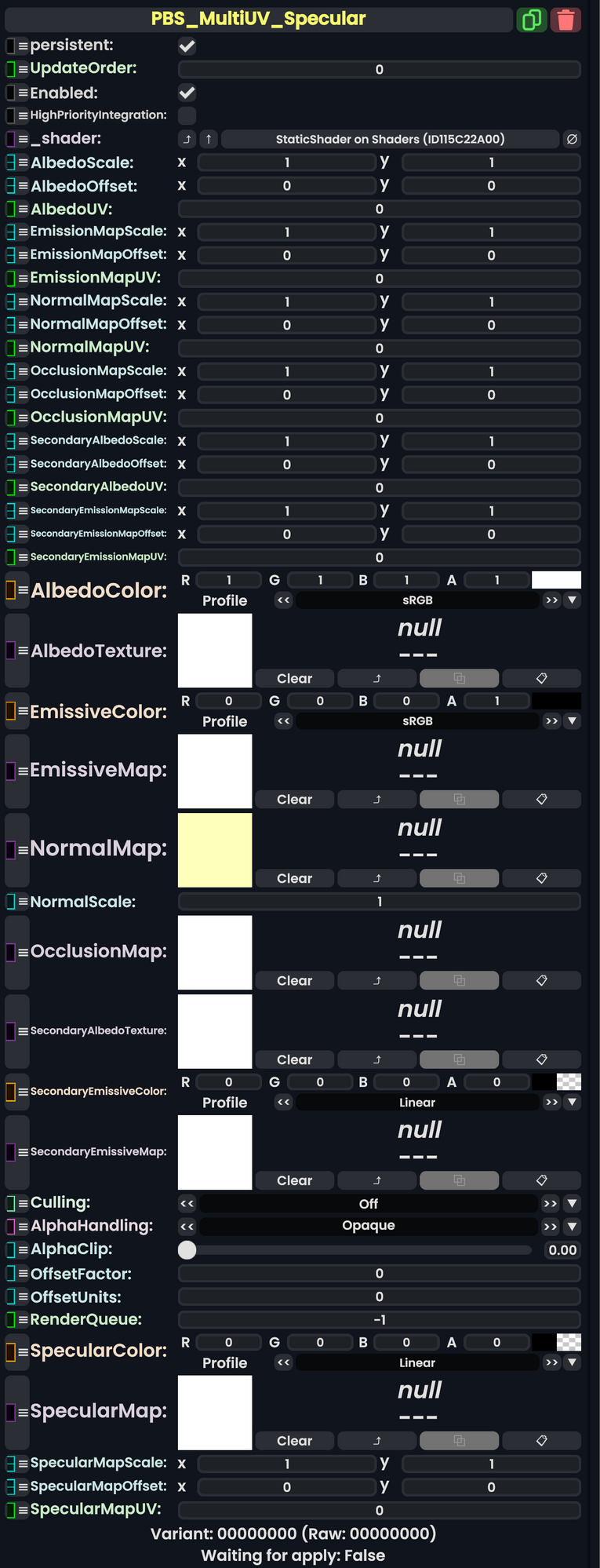Click the up arrow icon on the _shader row

click(209, 139)
